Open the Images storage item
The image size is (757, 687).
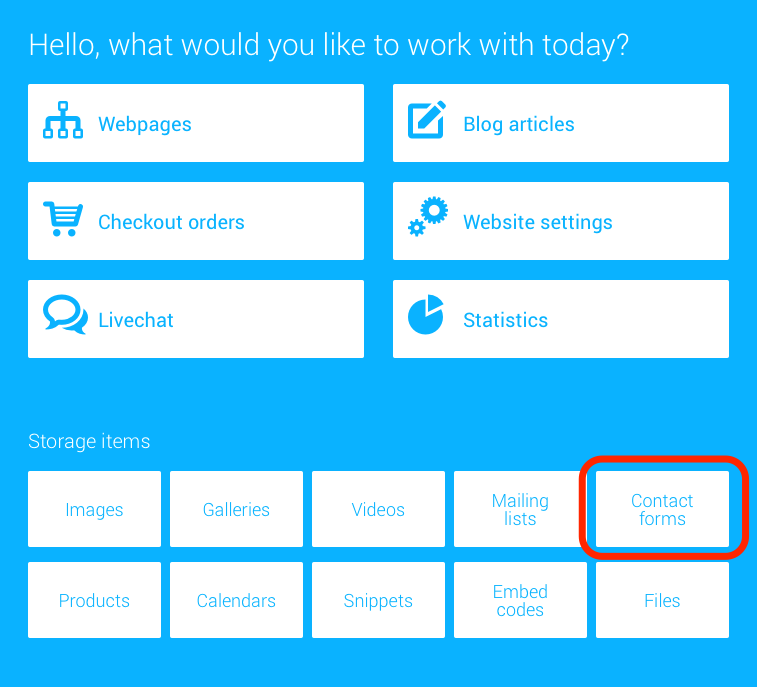point(95,509)
